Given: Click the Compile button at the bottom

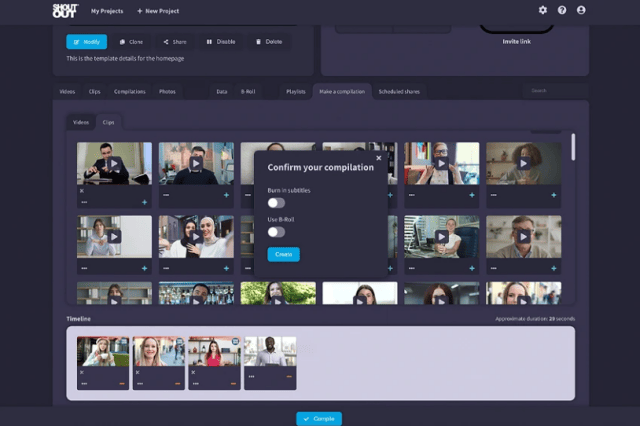Looking at the screenshot, I should 319,419.
